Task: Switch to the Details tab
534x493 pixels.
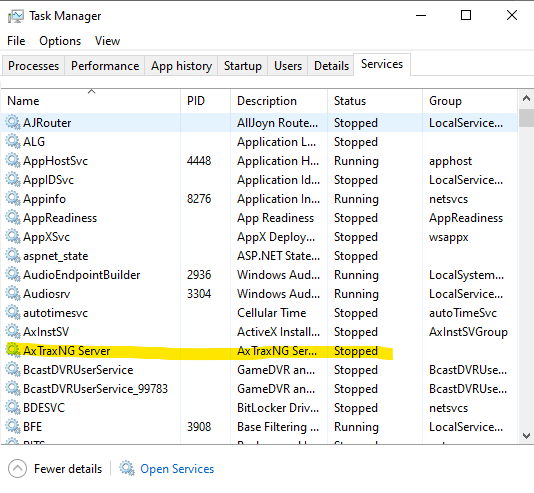Action: pyautogui.click(x=331, y=66)
